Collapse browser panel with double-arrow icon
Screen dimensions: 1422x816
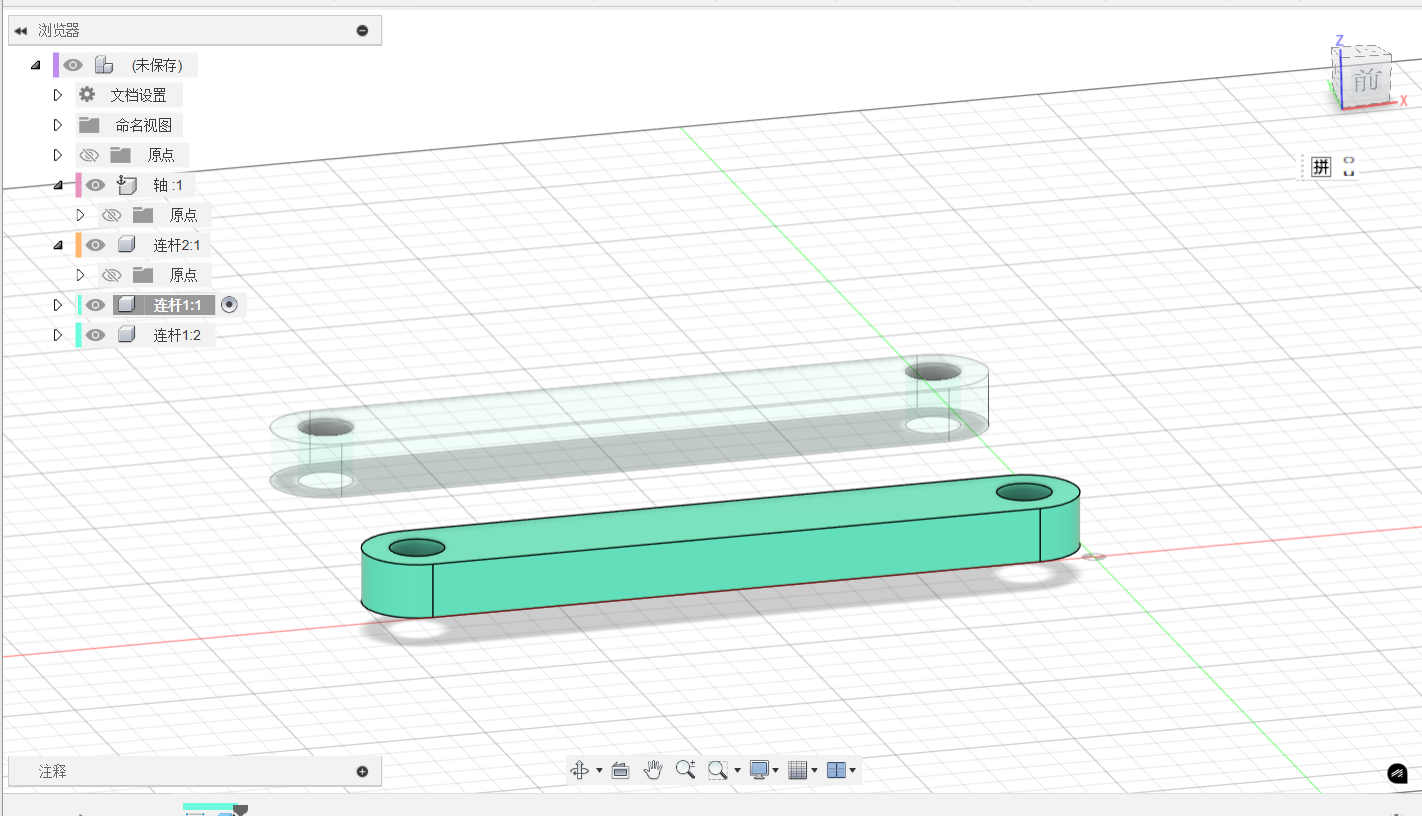tap(21, 31)
